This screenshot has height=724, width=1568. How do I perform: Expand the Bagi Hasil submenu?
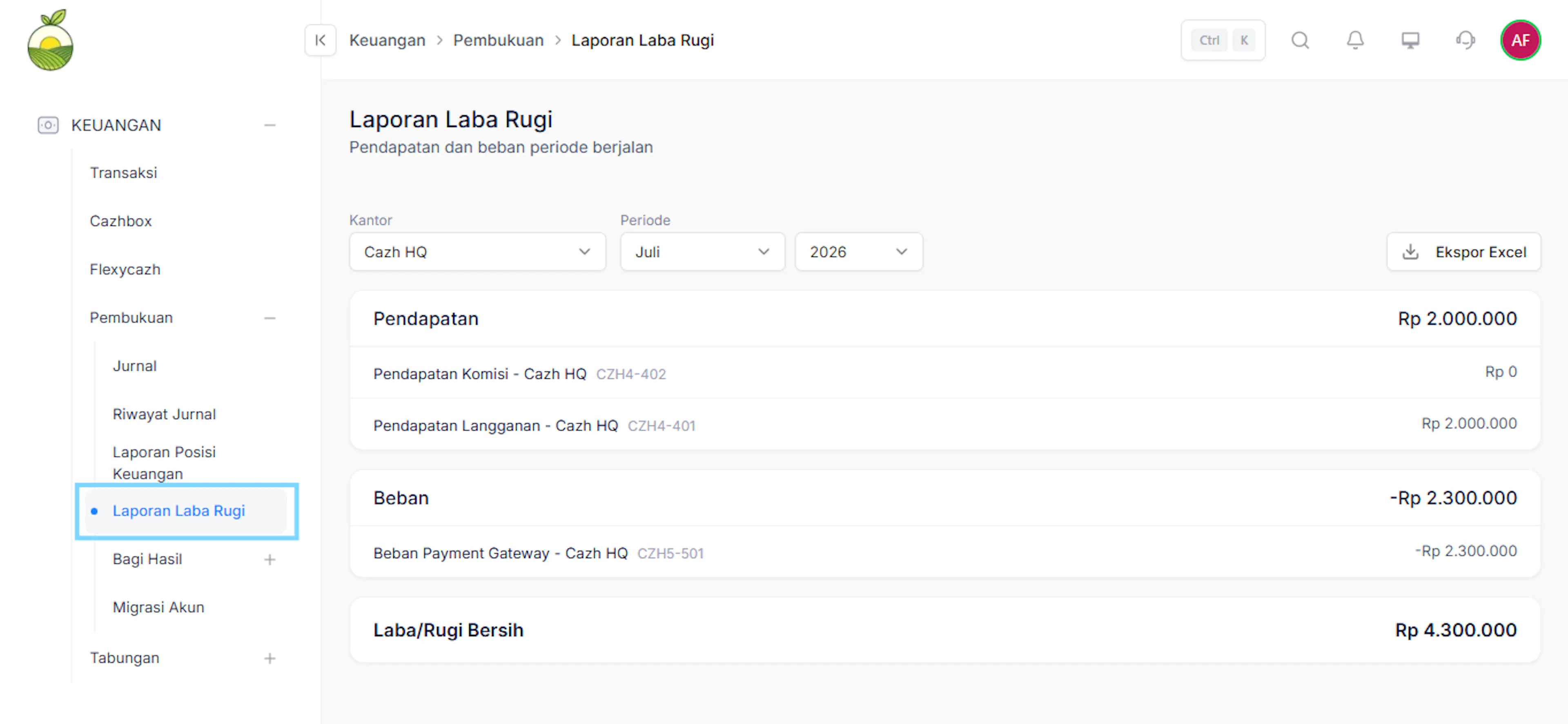click(x=269, y=560)
